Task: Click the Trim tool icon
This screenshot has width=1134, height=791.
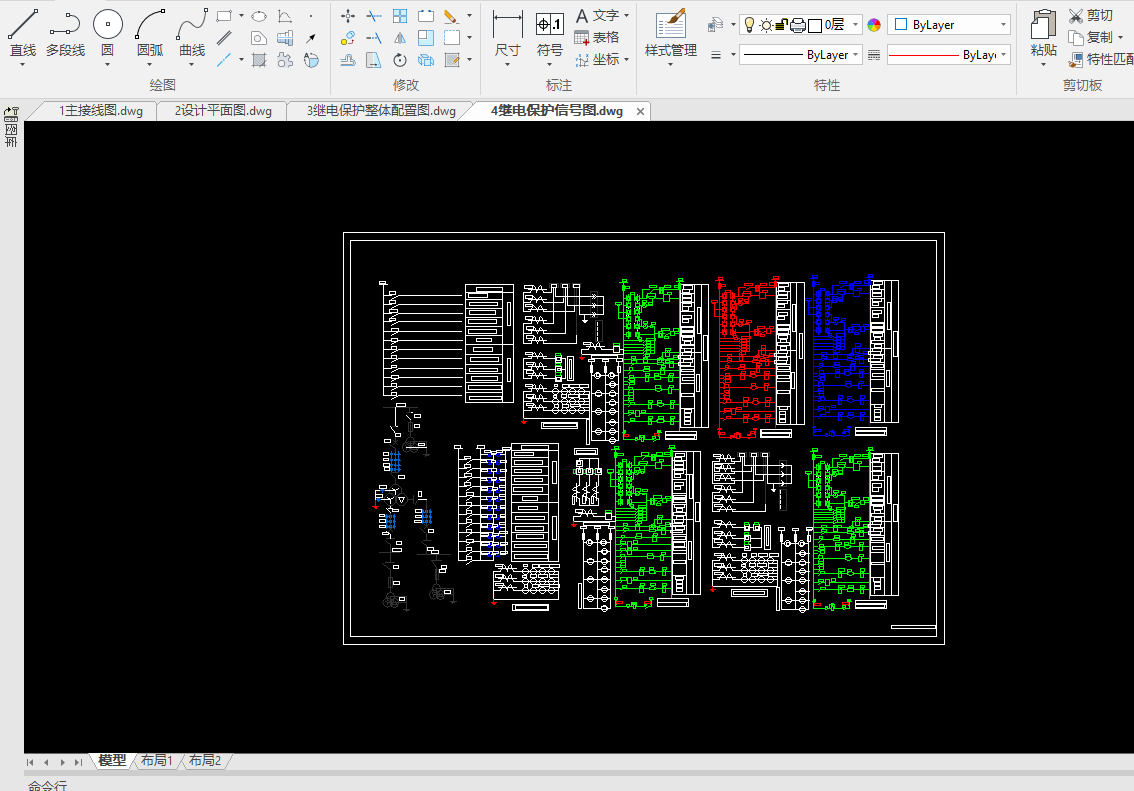Action: 374,16
